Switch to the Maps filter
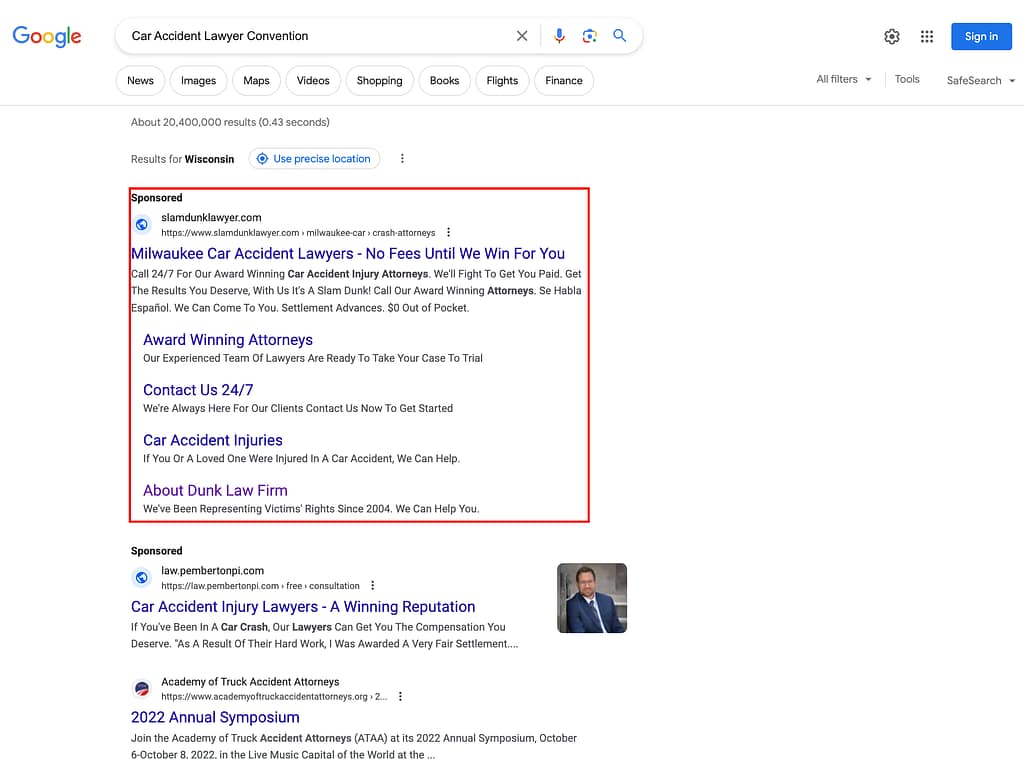Image resolution: width=1024 pixels, height=759 pixels. click(x=256, y=81)
